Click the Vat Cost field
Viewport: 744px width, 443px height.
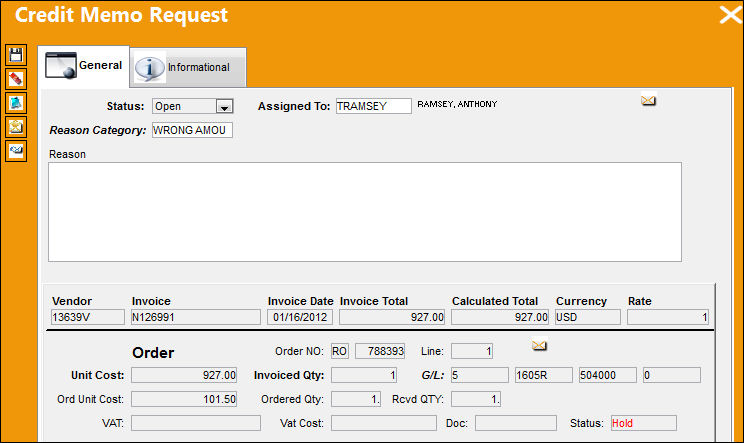click(x=383, y=423)
